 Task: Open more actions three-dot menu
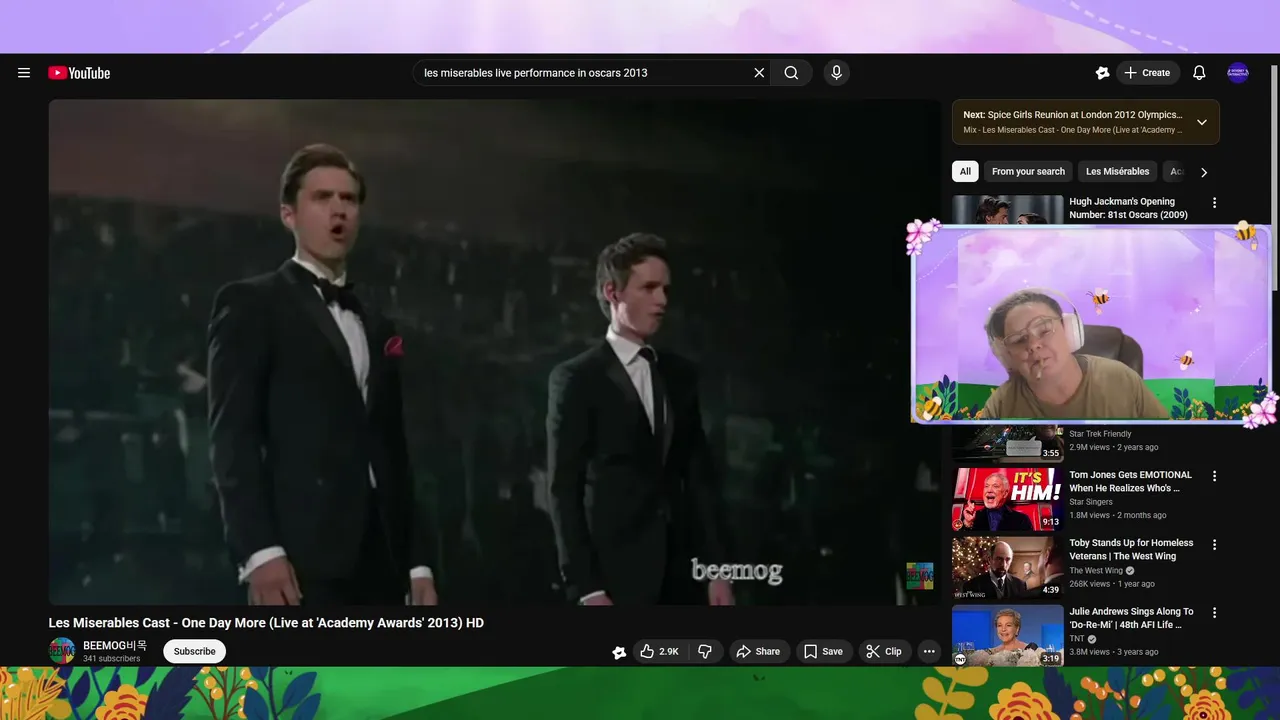(x=929, y=651)
